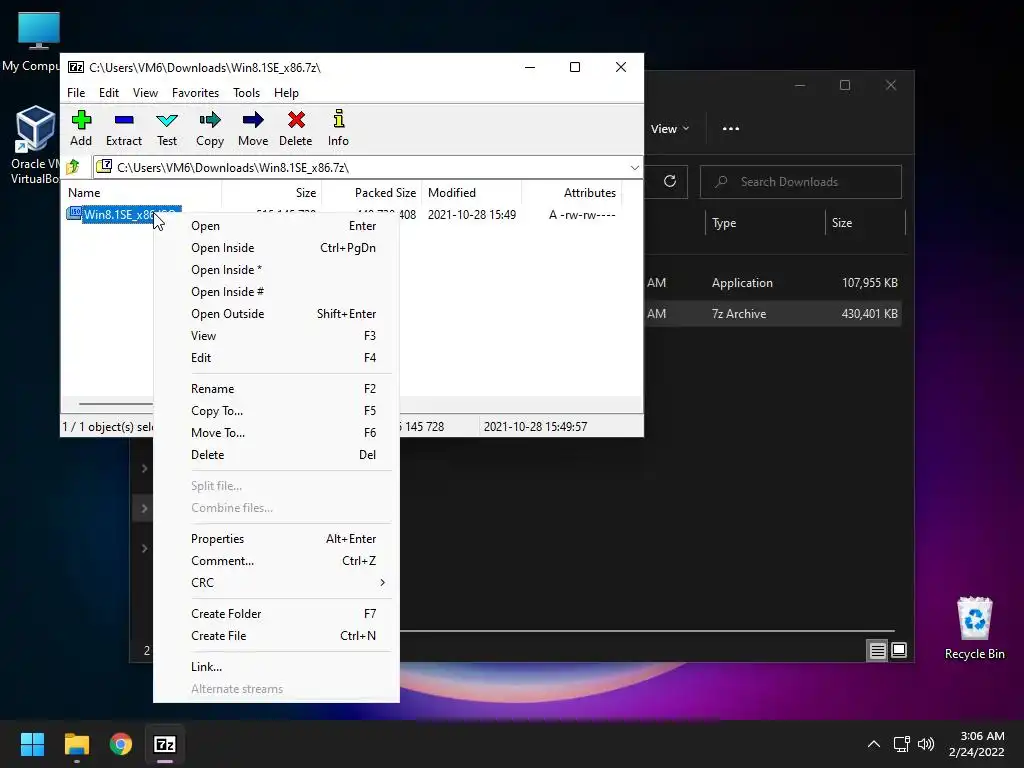Click the network tray icon
Screen dimensions: 1024x768
click(x=901, y=744)
